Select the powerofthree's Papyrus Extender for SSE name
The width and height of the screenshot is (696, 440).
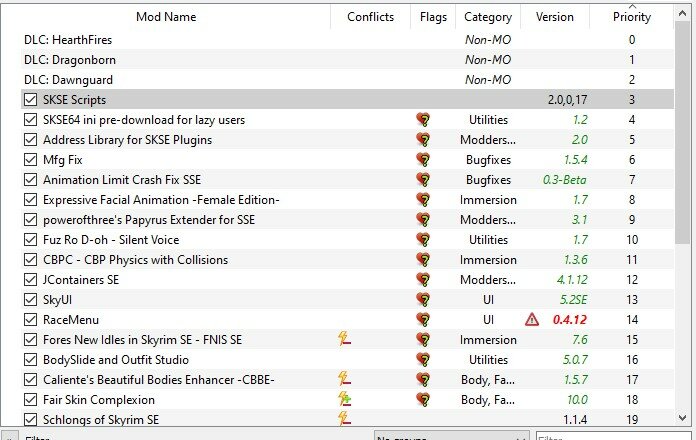(x=149, y=220)
